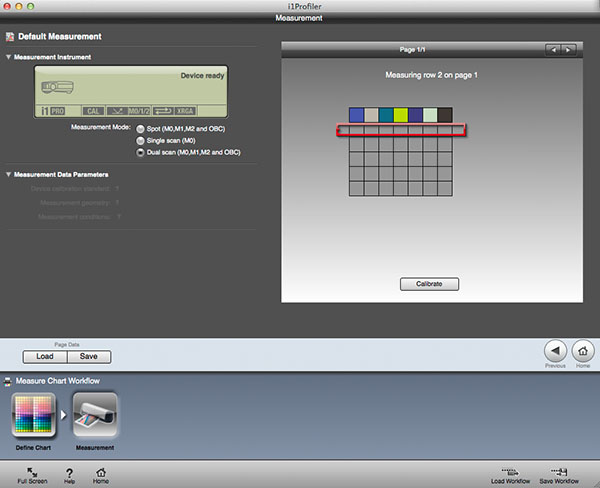Click the beige measured patch
The width and height of the screenshot is (600, 488).
pos(371,115)
